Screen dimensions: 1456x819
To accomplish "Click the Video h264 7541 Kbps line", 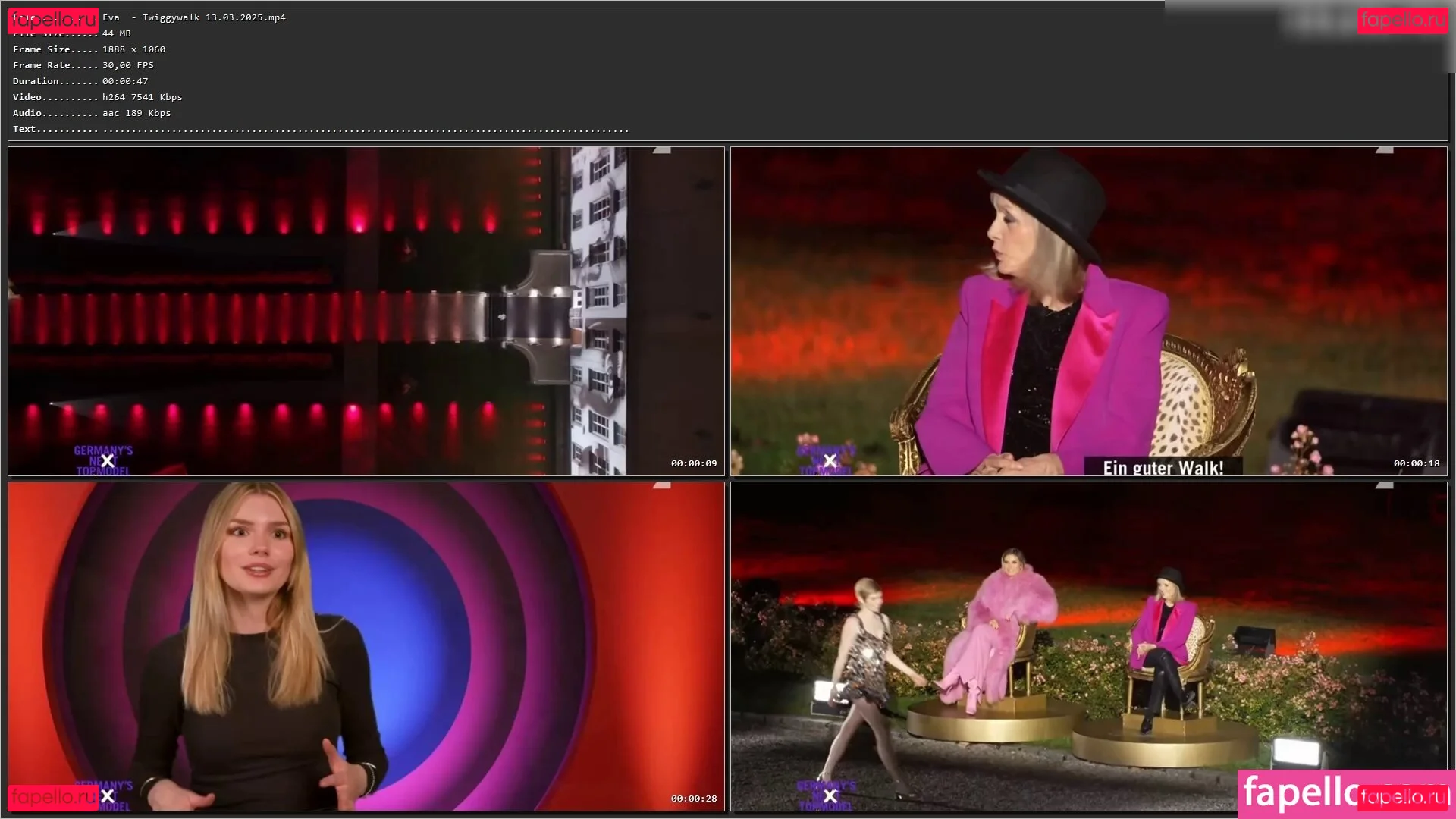I will (97, 97).
